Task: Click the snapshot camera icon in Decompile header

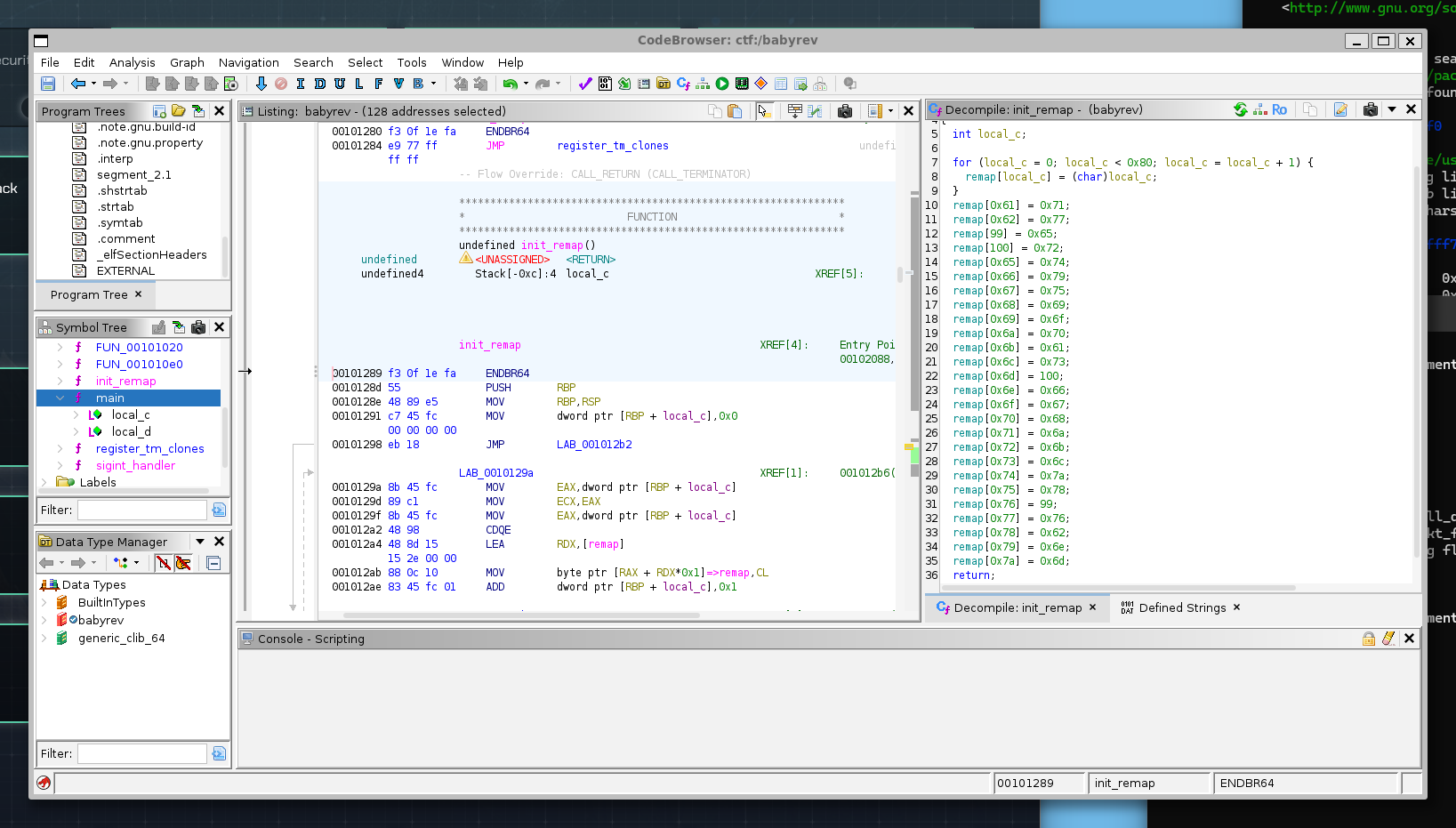Action: (1370, 109)
